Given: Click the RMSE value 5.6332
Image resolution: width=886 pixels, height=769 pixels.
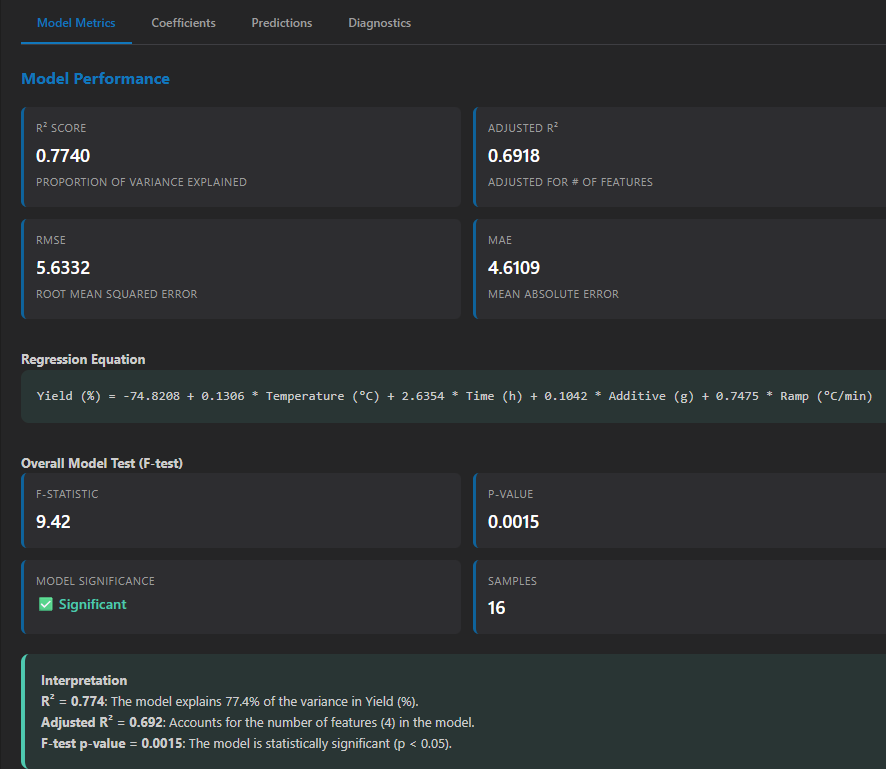Looking at the screenshot, I should (x=63, y=268).
